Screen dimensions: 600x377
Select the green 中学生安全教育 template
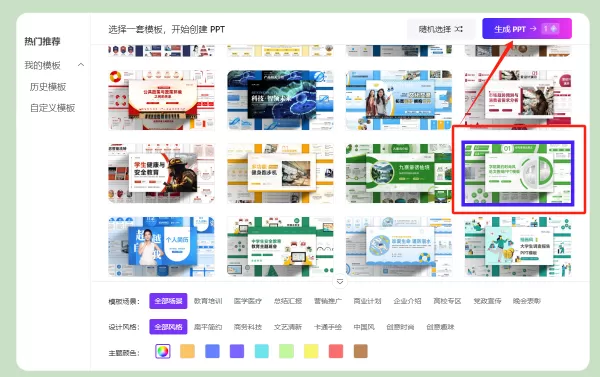pos(280,247)
